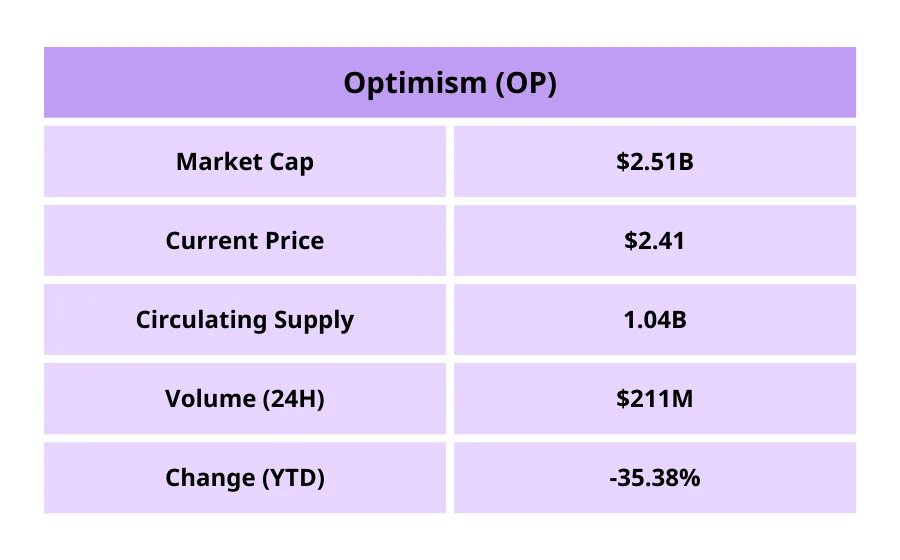The height and width of the screenshot is (560, 900).
Task: Select the Market Cap label cell
Action: coord(245,161)
